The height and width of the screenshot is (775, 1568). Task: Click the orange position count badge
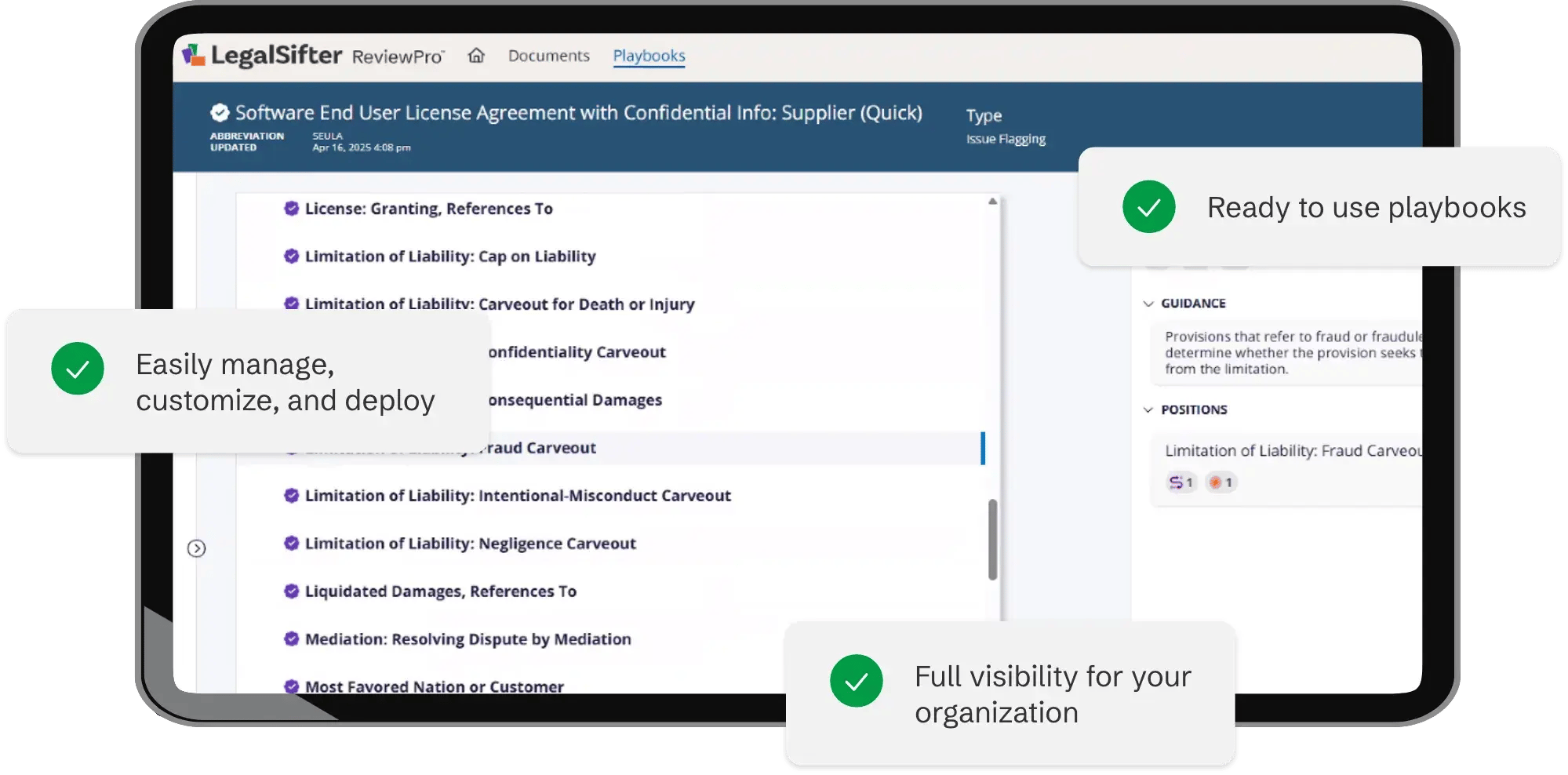point(1221,482)
